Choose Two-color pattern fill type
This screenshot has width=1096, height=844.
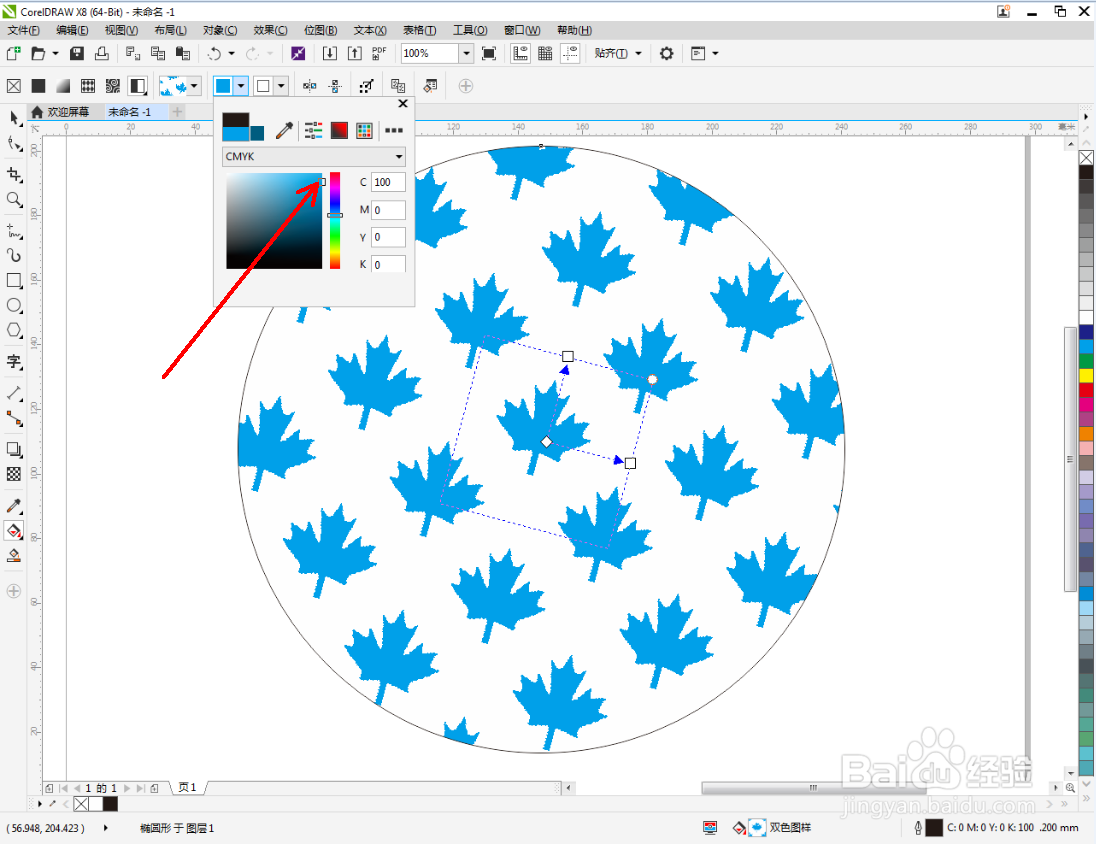click(138, 86)
